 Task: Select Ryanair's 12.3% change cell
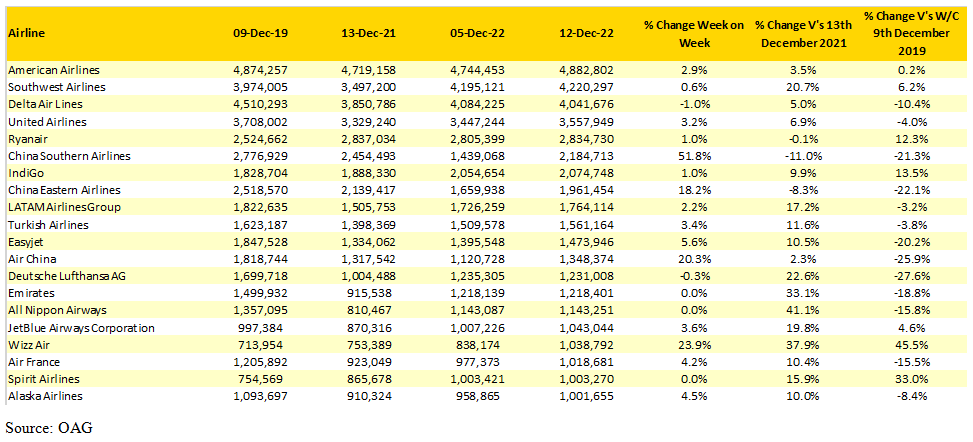[x=912, y=137]
